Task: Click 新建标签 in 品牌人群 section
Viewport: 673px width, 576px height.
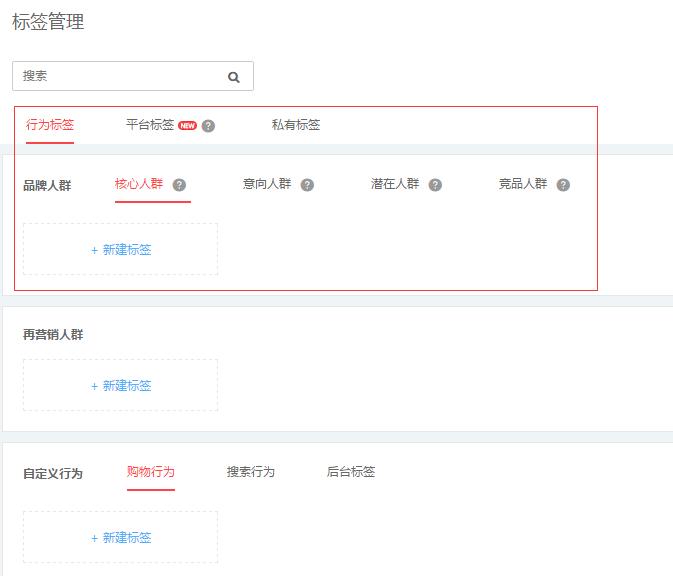Action: click(121, 250)
